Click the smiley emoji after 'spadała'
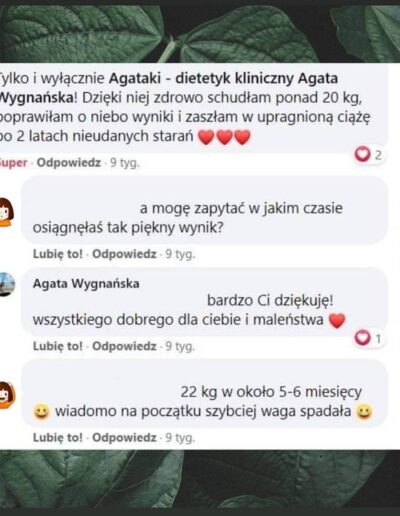This screenshot has height=516, width=400. (x=364, y=412)
